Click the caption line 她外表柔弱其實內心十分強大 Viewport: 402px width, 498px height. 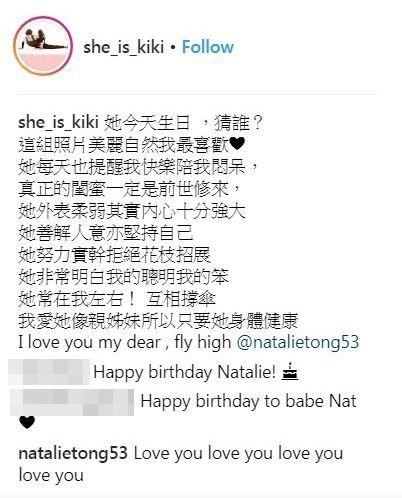tap(132, 211)
